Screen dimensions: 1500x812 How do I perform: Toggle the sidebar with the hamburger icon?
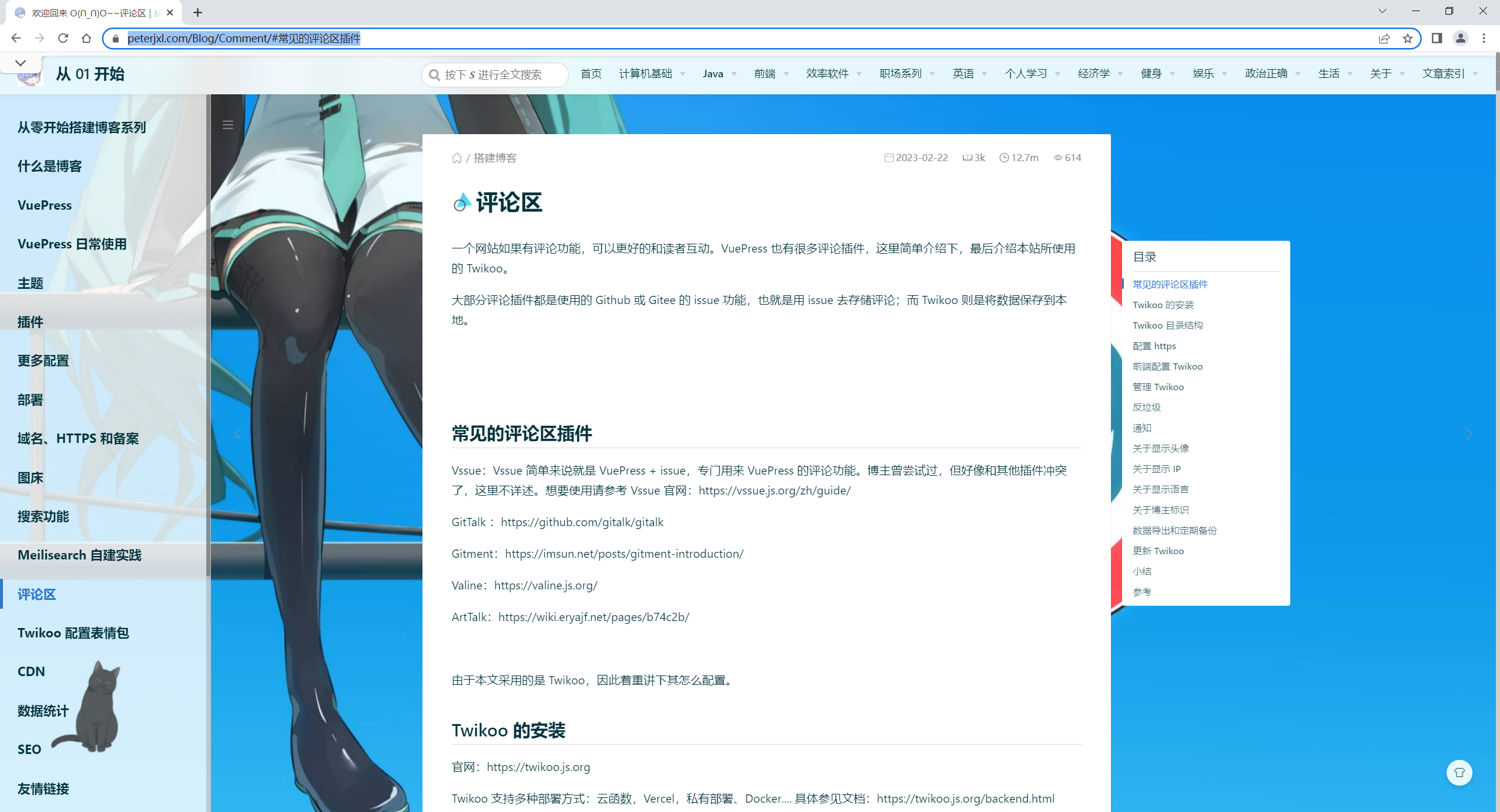228,125
